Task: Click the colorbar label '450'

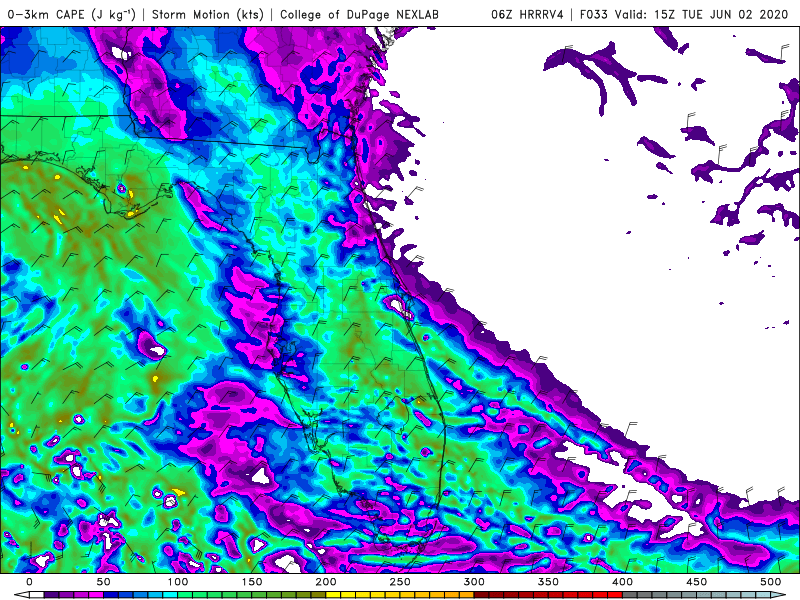Action: point(696,582)
